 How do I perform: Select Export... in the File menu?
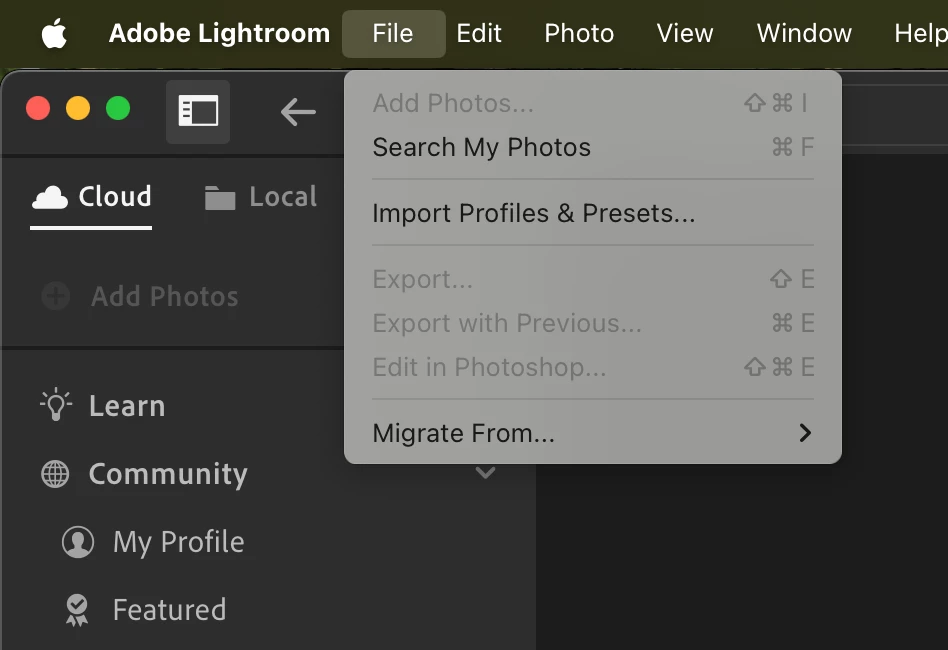coord(592,279)
